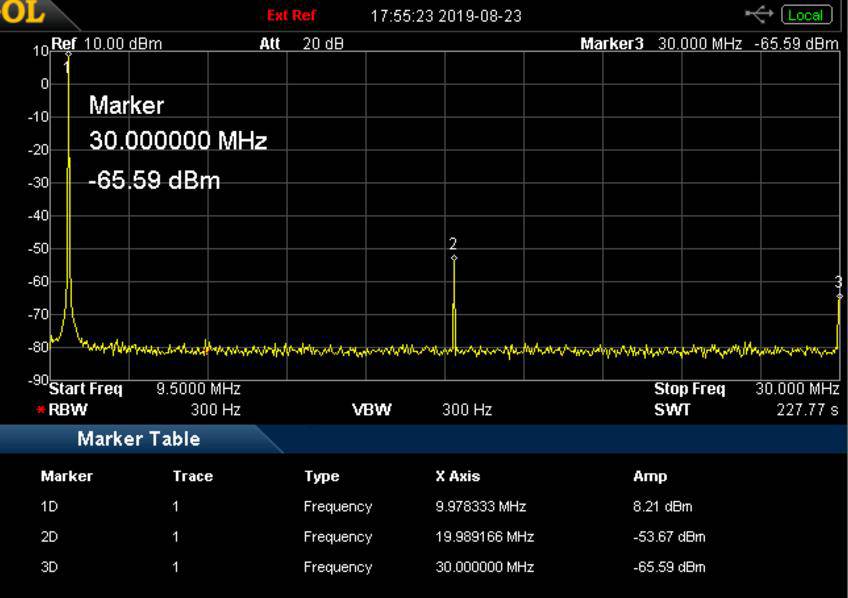Select marker 2 diamond on the trace
Screen dimensions: 848x598
tap(454, 258)
